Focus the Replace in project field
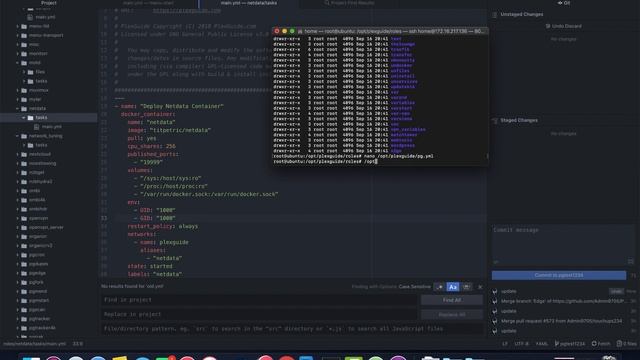Image resolution: width=640 pixels, height=360 pixels. click(259, 315)
